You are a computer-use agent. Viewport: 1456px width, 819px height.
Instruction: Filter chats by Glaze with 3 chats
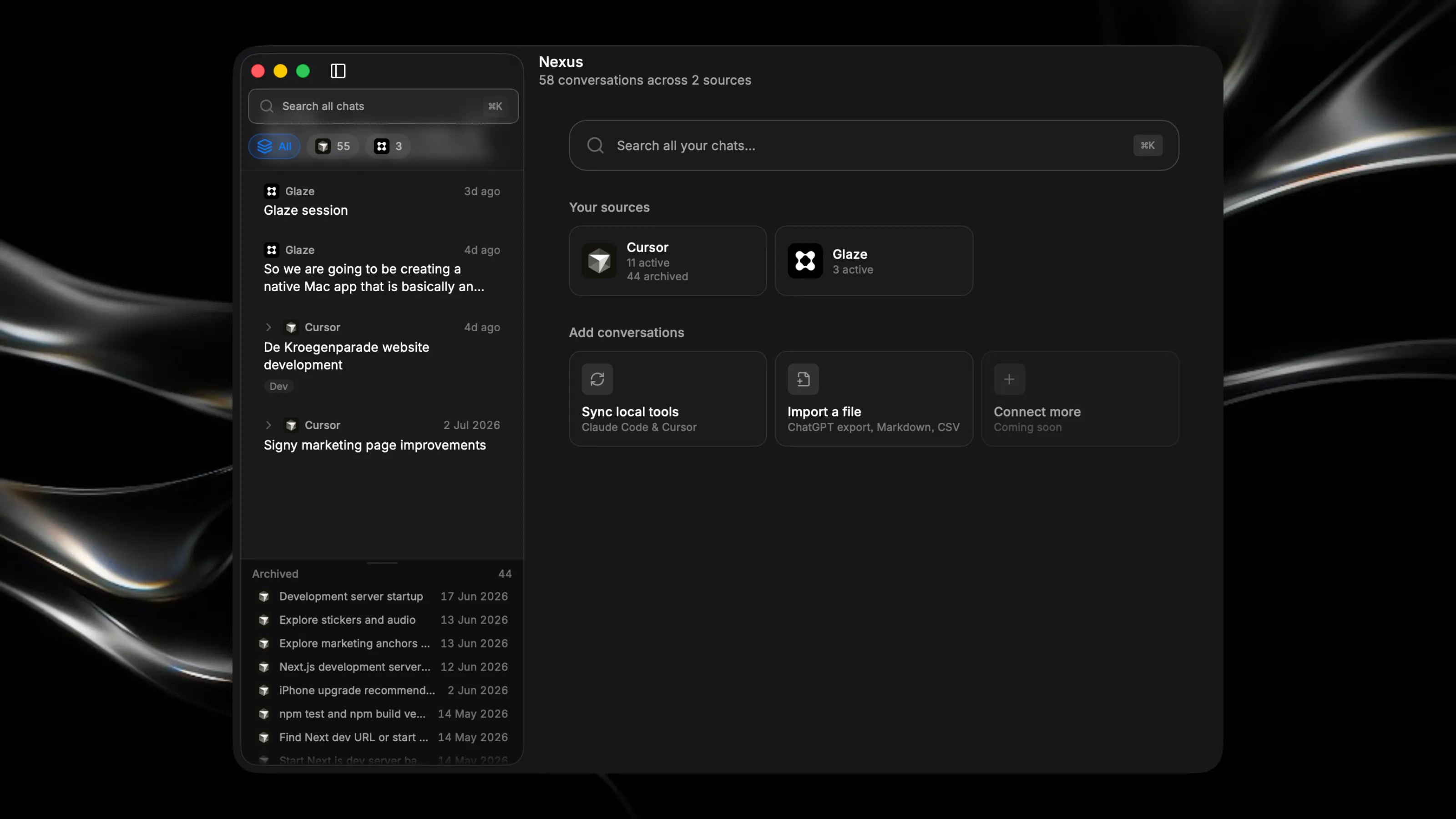388,147
